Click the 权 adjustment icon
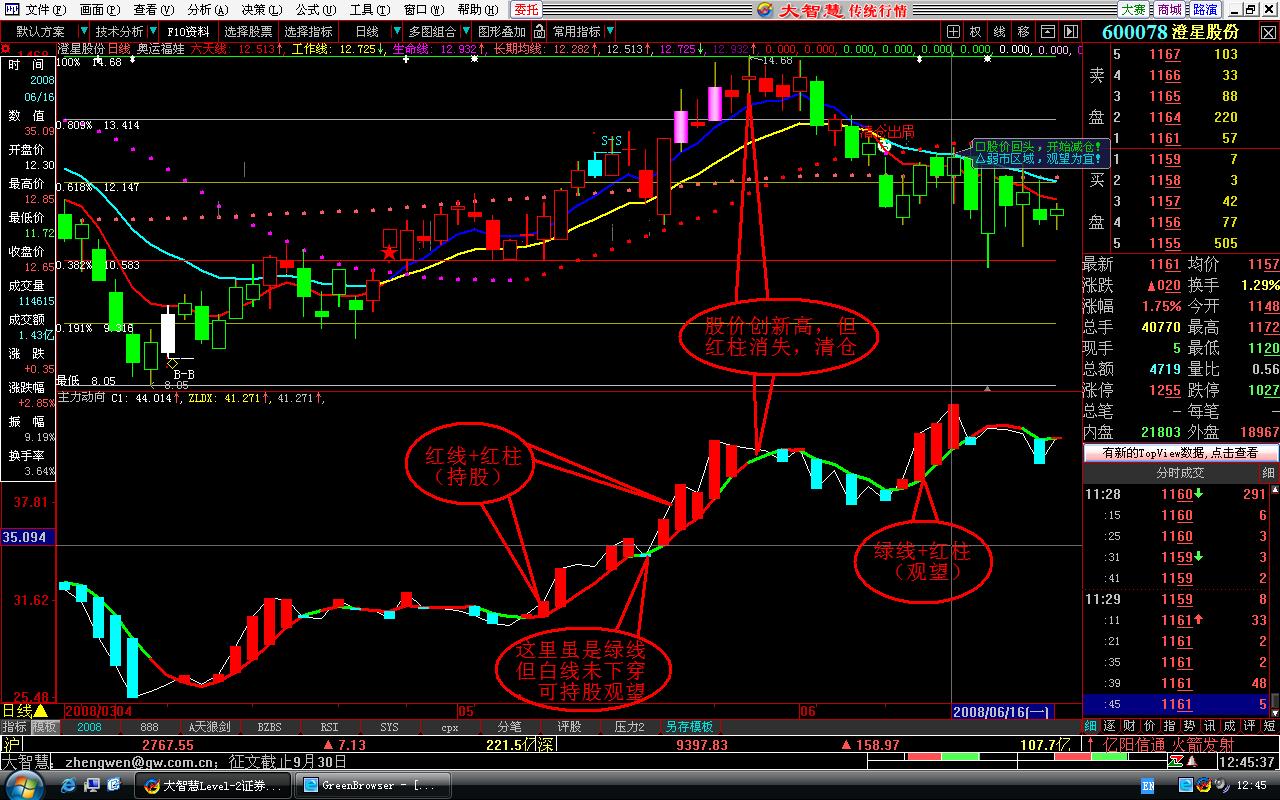 coord(976,32)
